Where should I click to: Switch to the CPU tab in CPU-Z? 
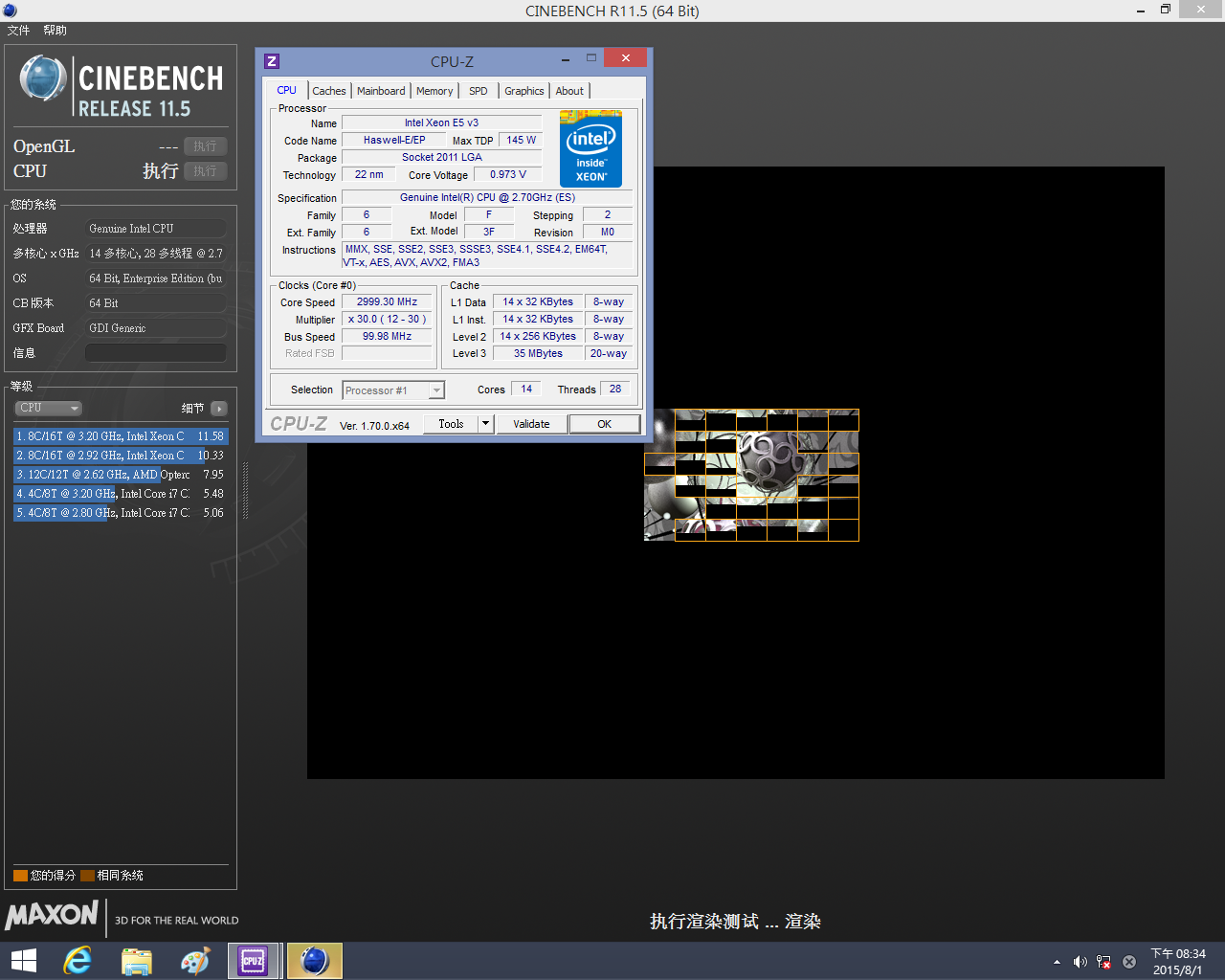[286, 90]
